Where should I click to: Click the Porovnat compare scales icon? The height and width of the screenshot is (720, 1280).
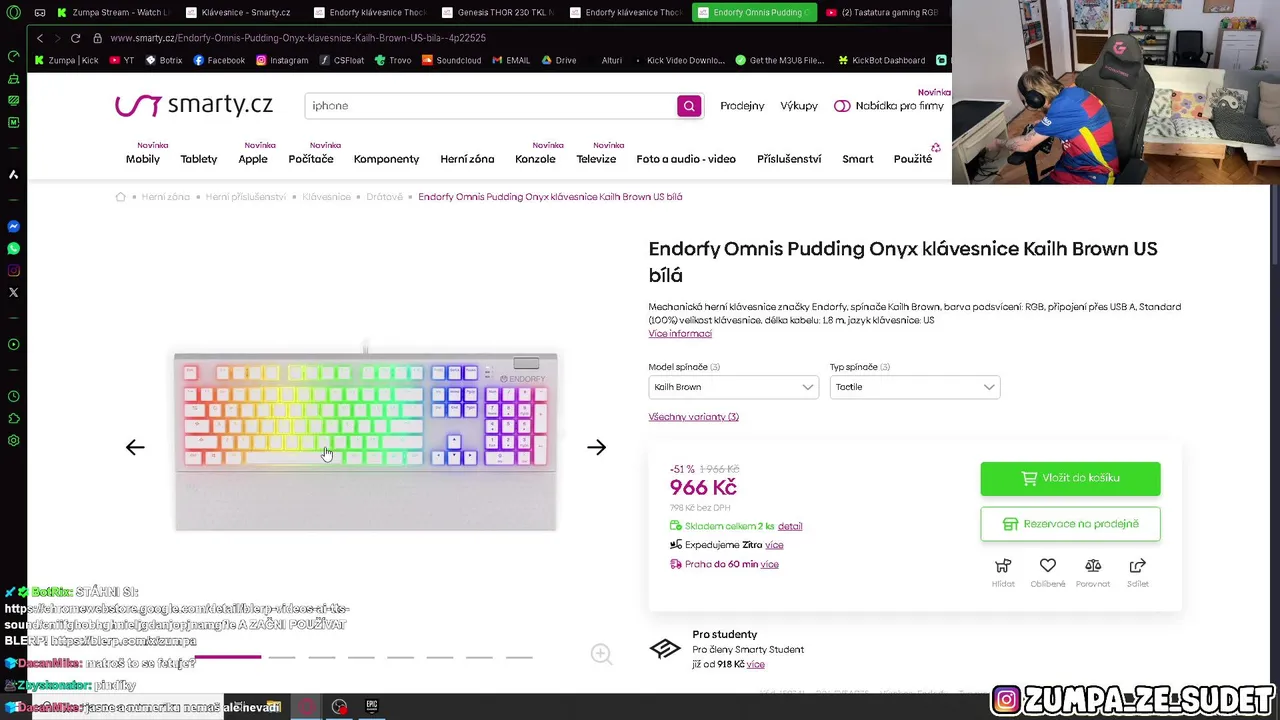1093,566
